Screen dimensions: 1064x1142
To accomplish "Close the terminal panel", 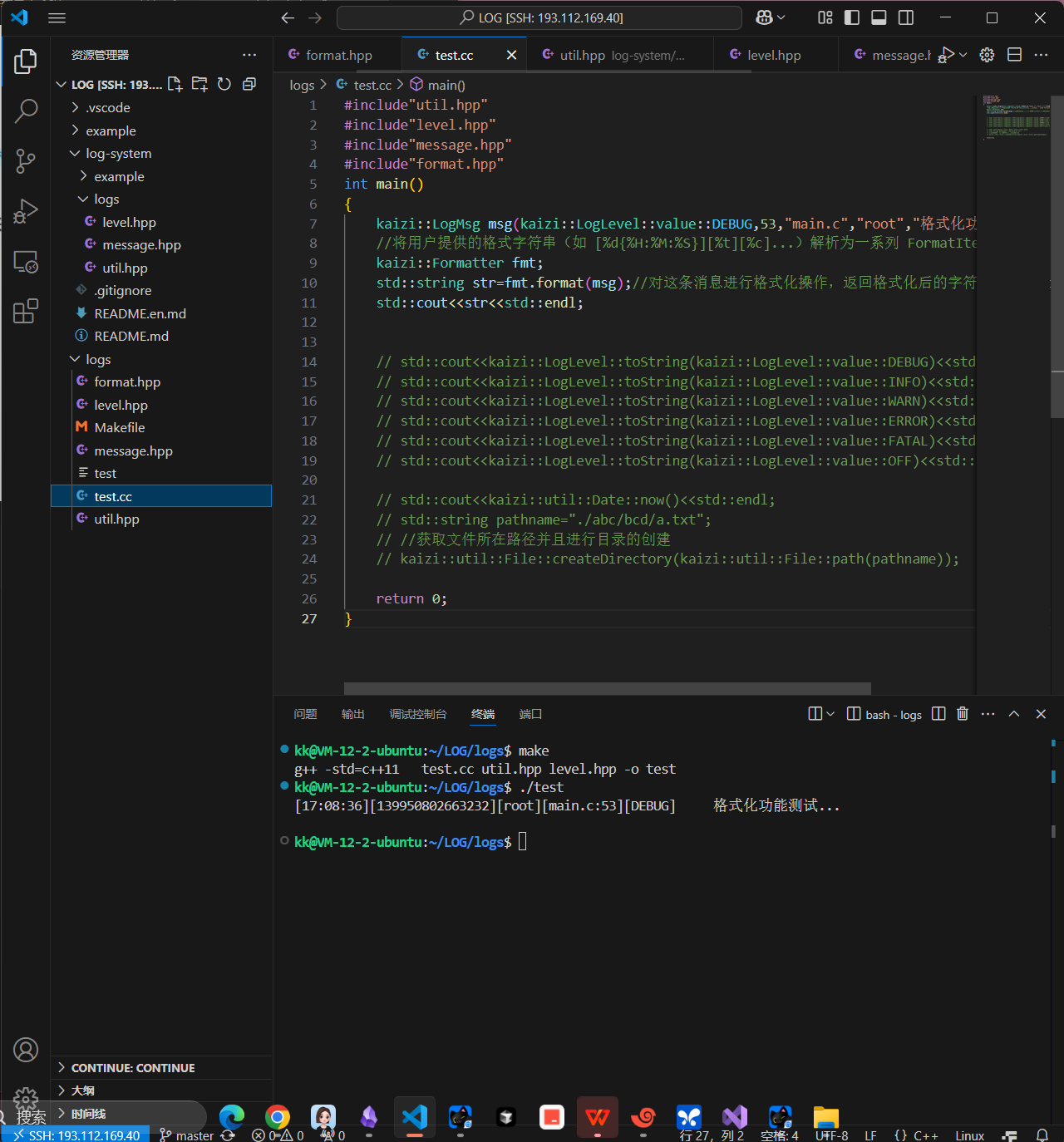I will (1041, 714).
